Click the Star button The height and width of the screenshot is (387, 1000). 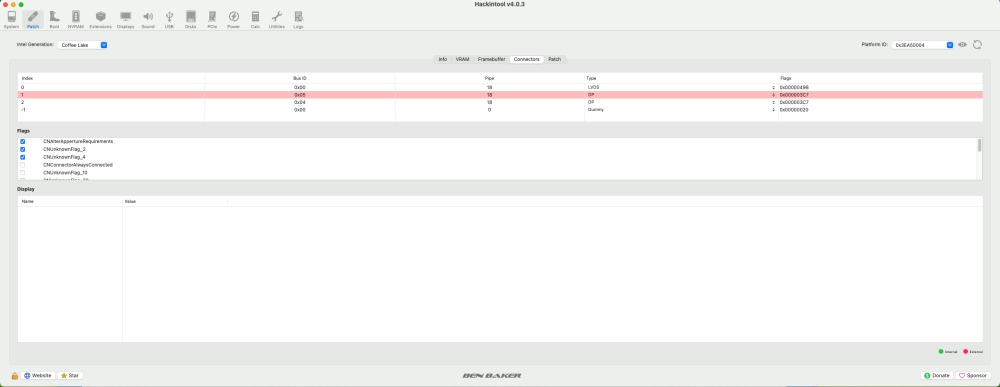coord(70,376)
